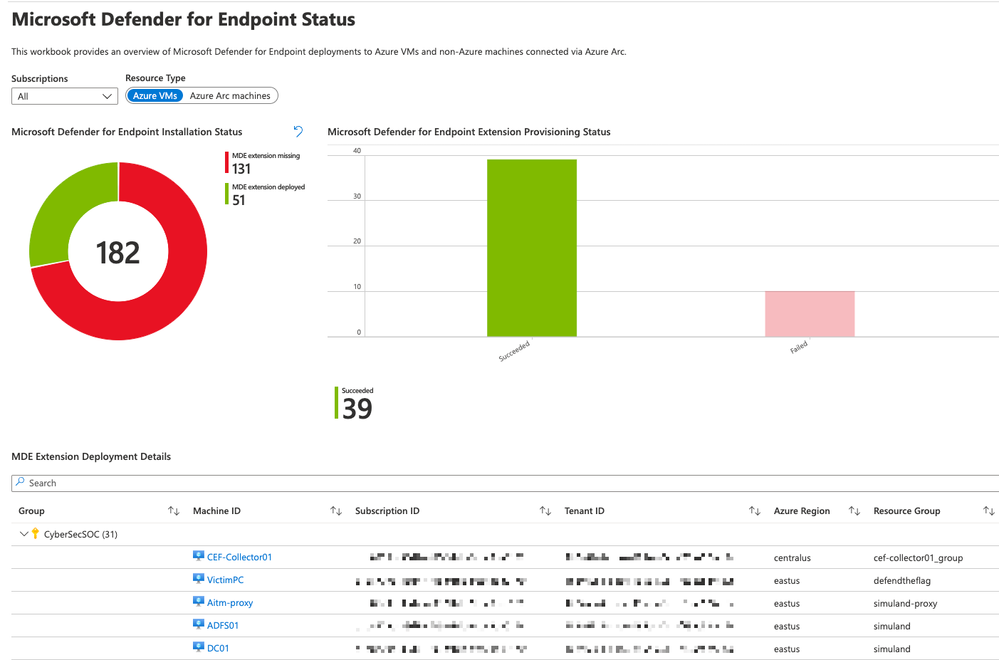The image size is (999, 660).
Task: Select the Azure VMs resource type
Action: pos(155,96)
